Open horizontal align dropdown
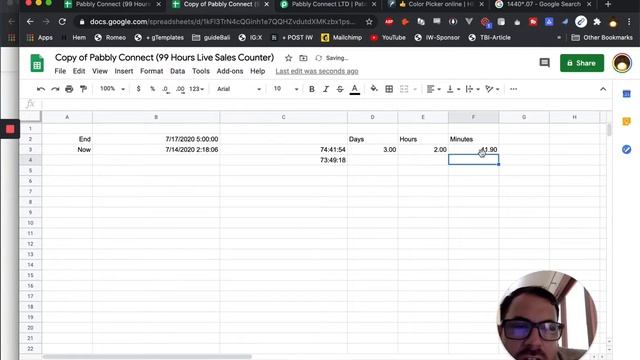640x360 pixels. coord(433,89)
